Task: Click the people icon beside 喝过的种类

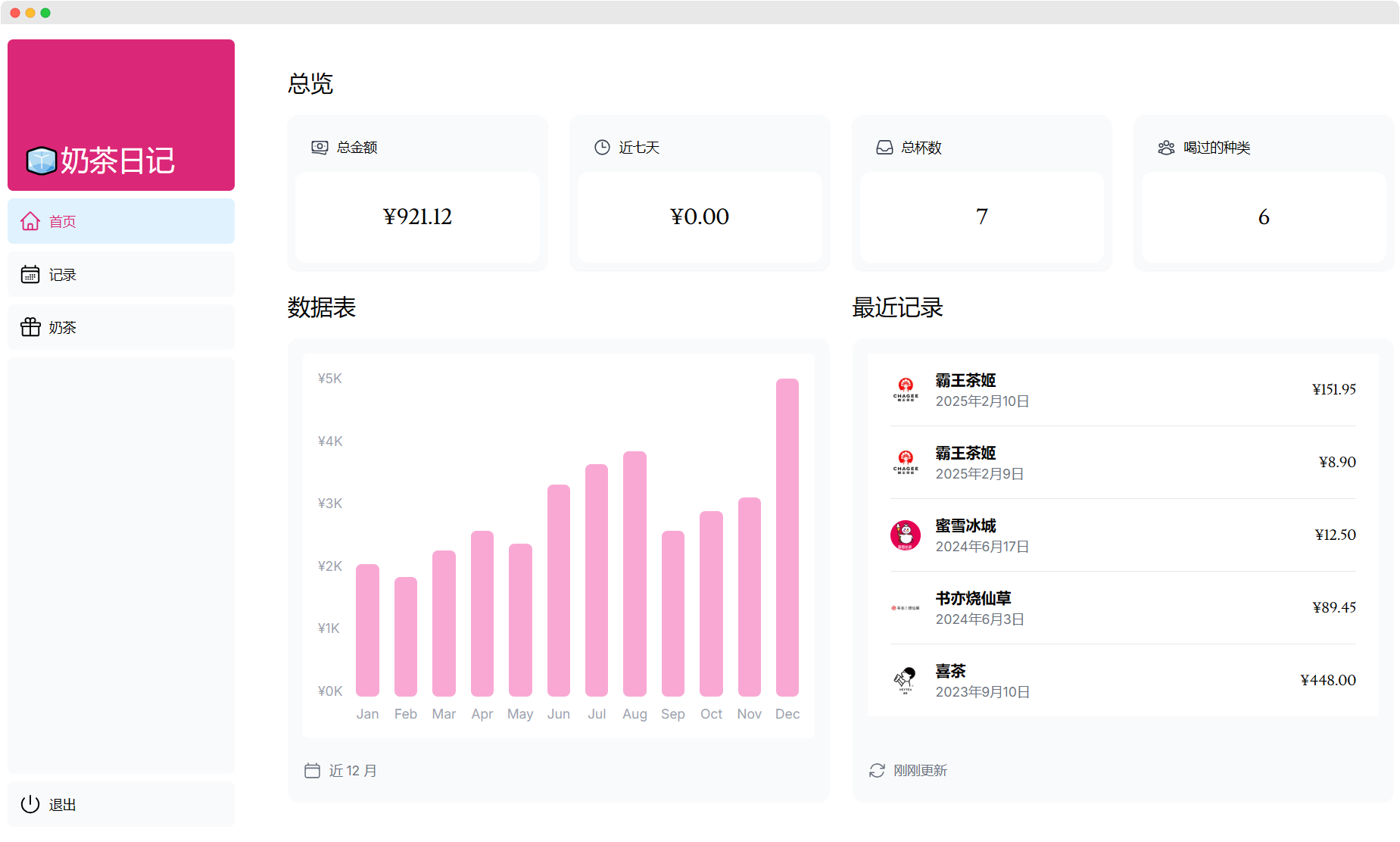Action: 1166,147
